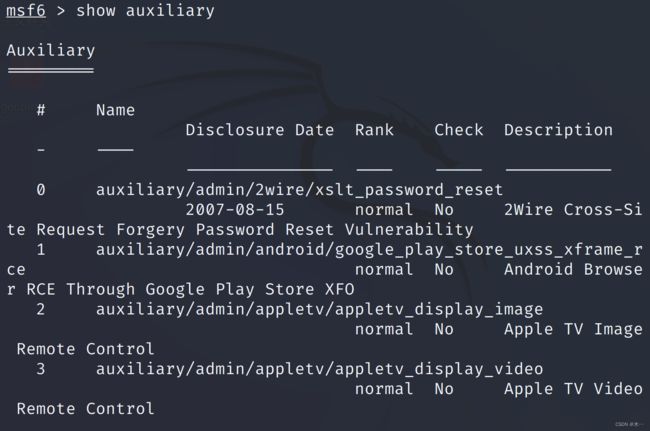Click the Disclosure Date column header
The height and width of the screenshot is (431, 650).
coord(260,130)
